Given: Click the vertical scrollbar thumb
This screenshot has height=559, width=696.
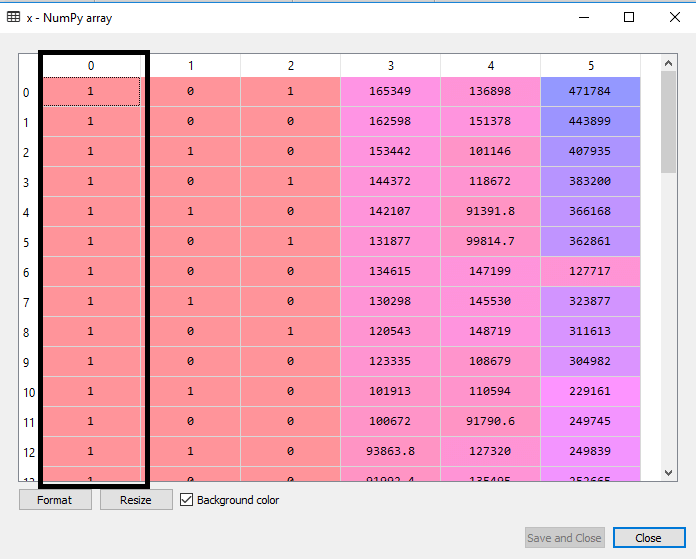Looking at the screenshot, I should (x=669, y=120).
